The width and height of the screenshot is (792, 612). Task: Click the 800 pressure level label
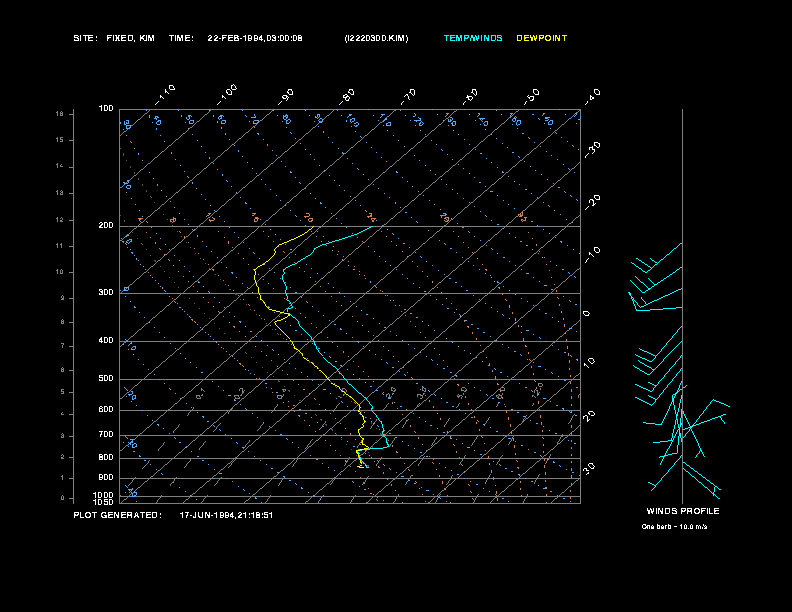coord(106,457)
